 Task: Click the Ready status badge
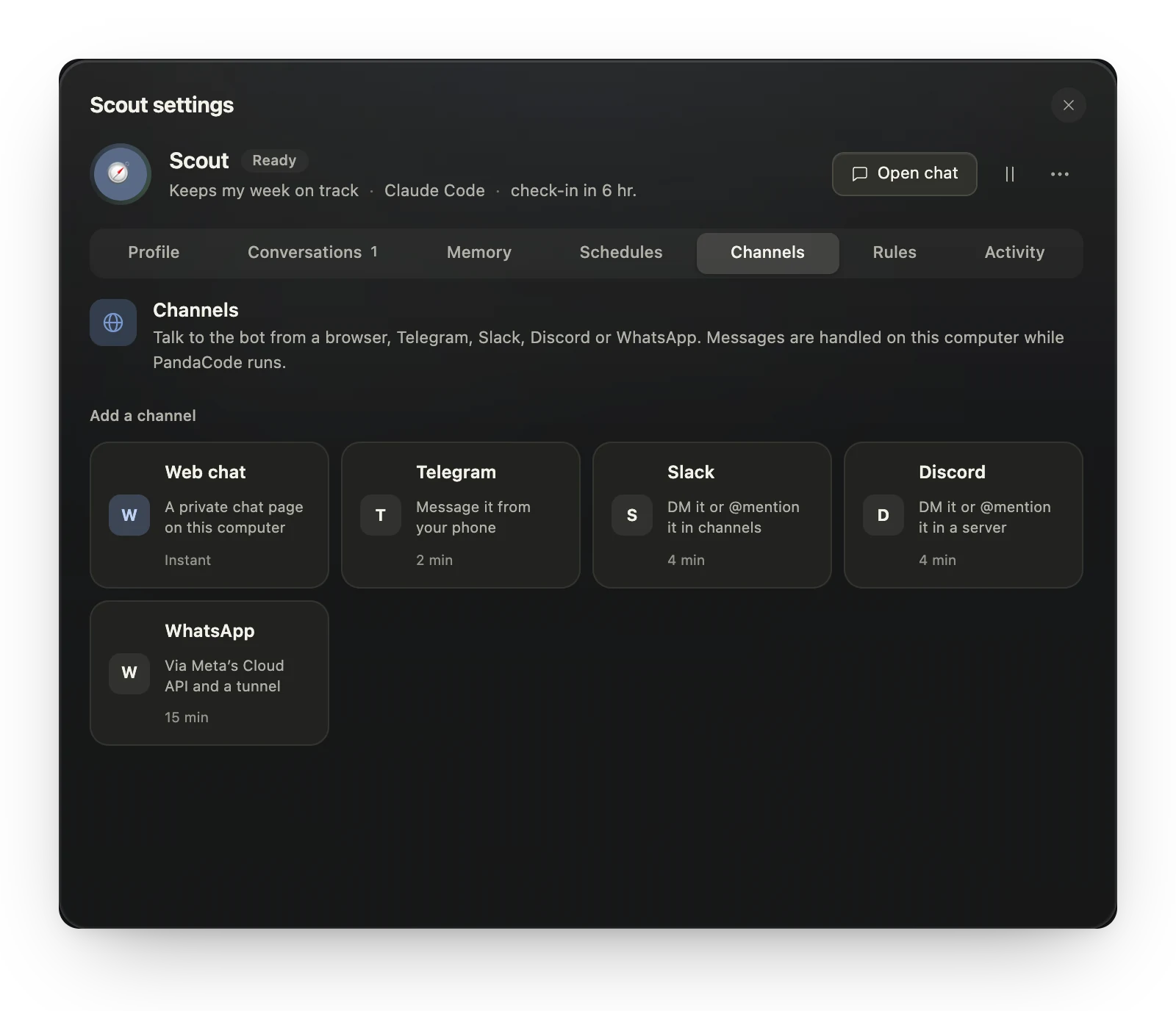click(x=274, y=161)
